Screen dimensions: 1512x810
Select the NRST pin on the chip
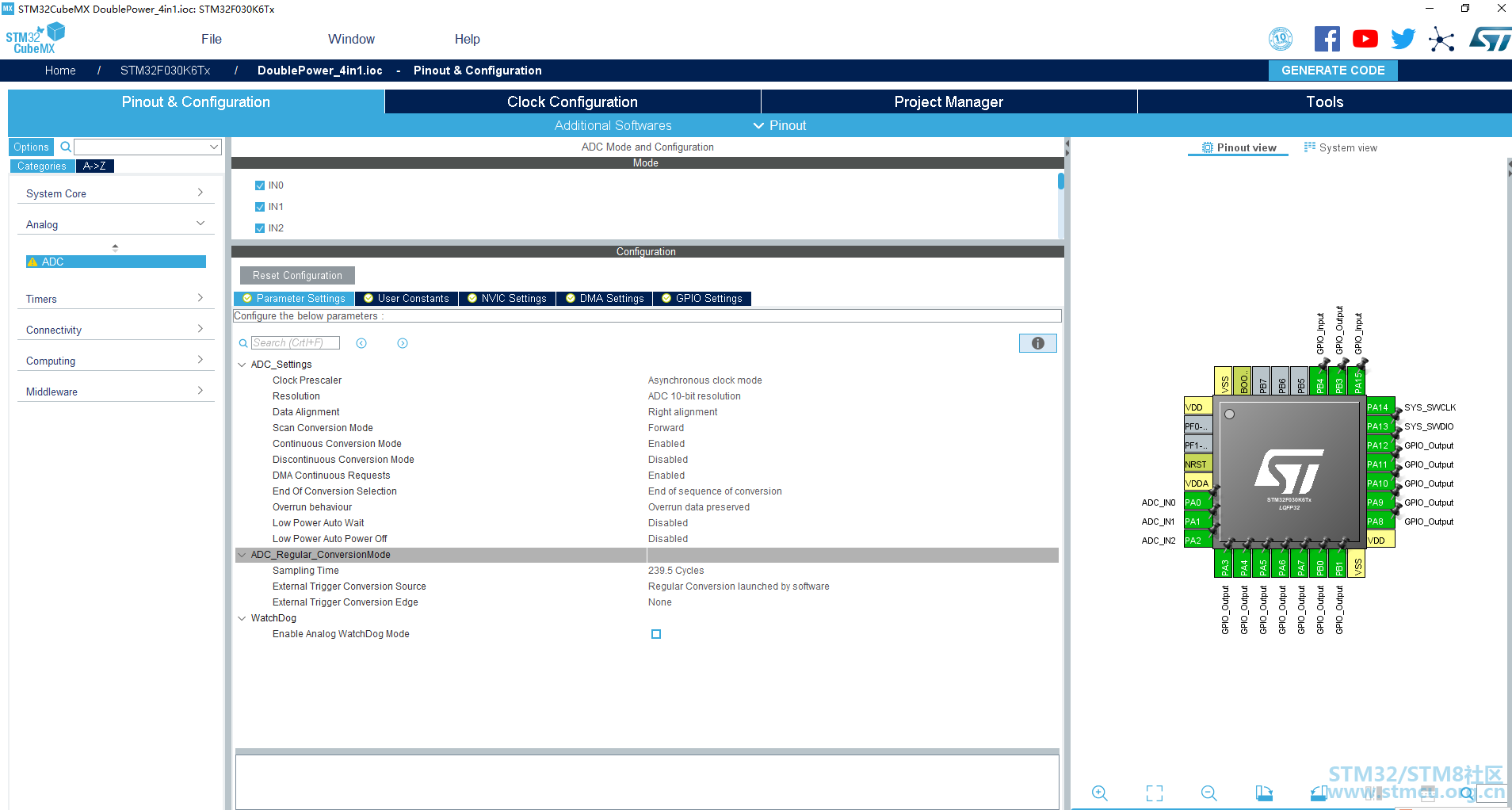1197,464
